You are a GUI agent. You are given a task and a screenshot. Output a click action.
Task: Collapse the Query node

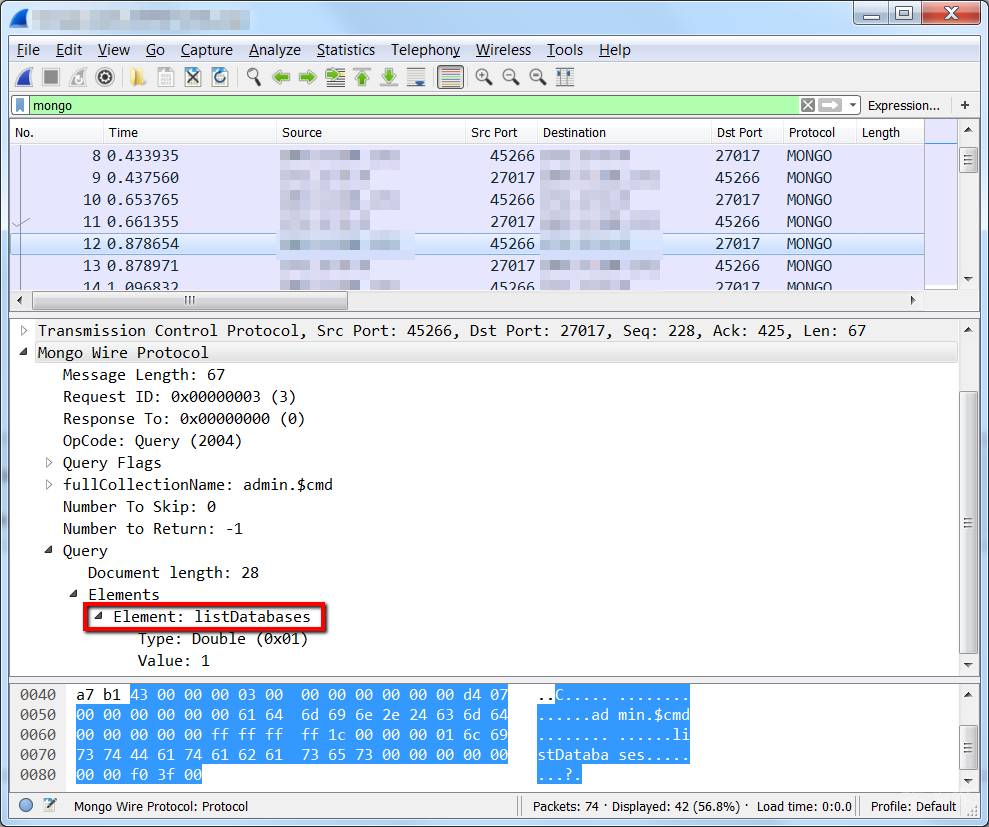[x=49, y=550]
